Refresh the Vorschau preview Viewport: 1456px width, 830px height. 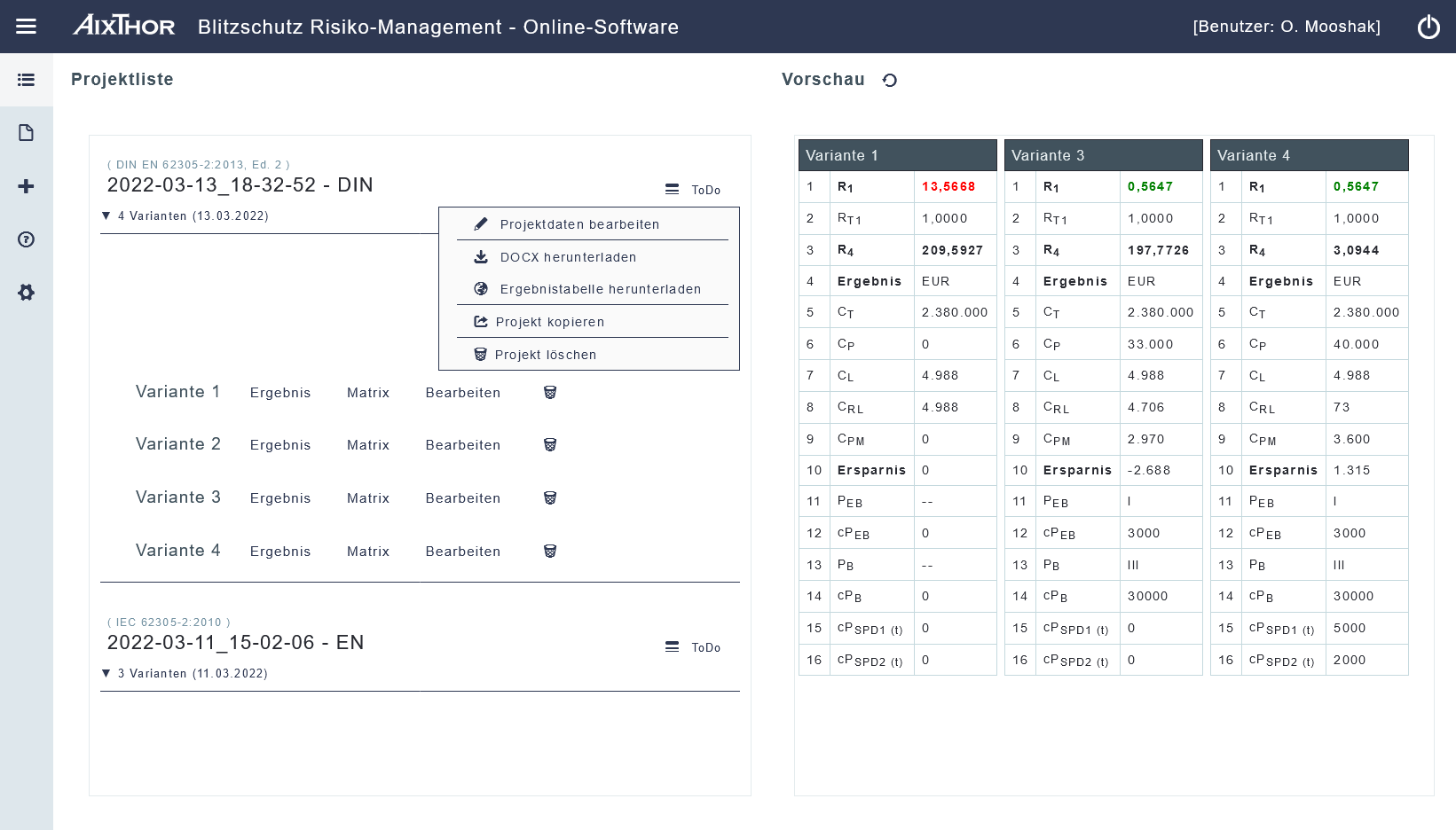890,81
